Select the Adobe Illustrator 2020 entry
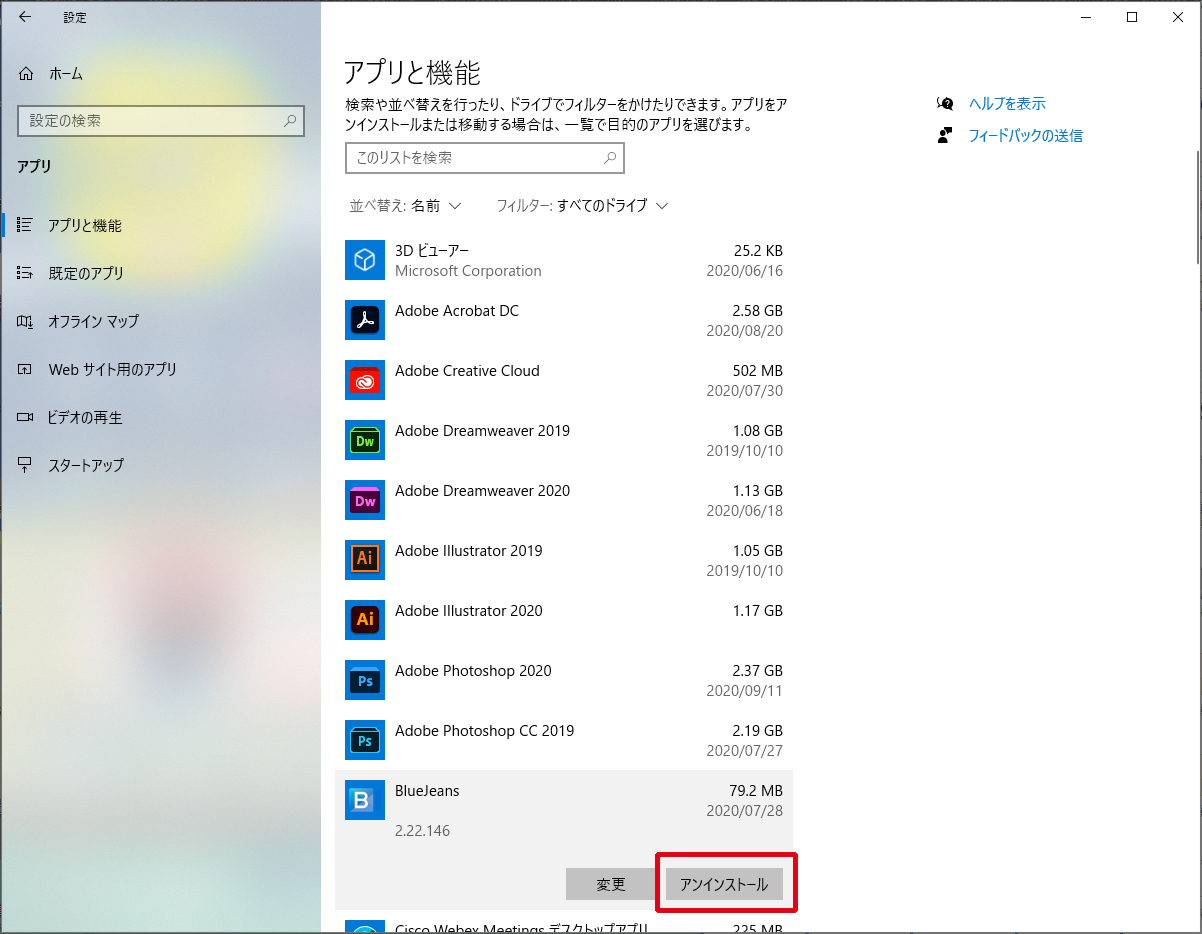Viewport: 1202px width, 934px height. tap(564, 620)
